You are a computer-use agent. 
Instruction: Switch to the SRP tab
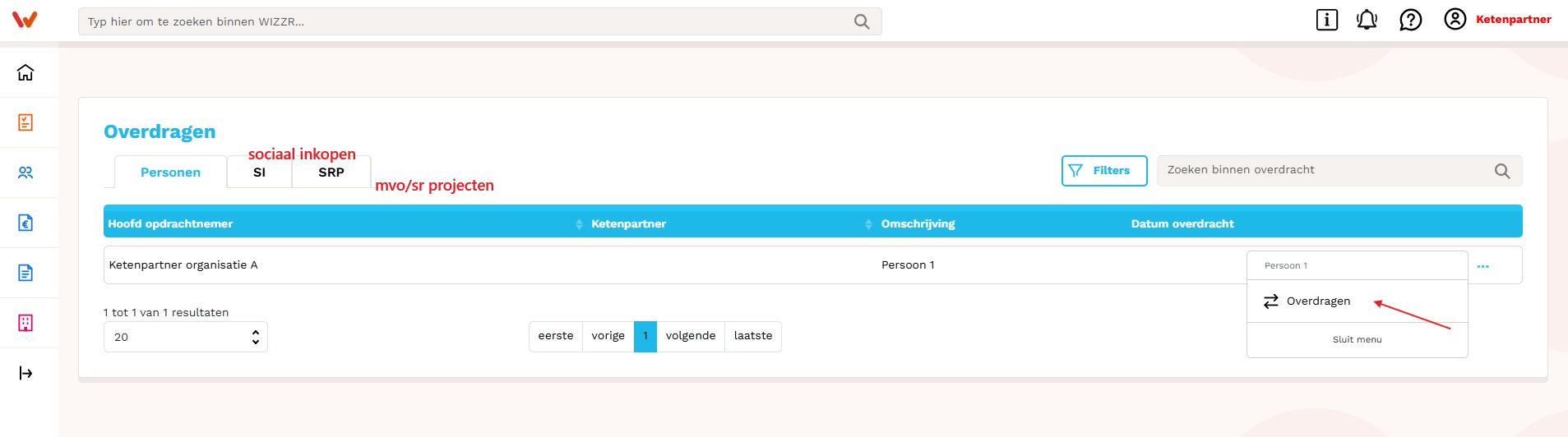tap(331, 172)
